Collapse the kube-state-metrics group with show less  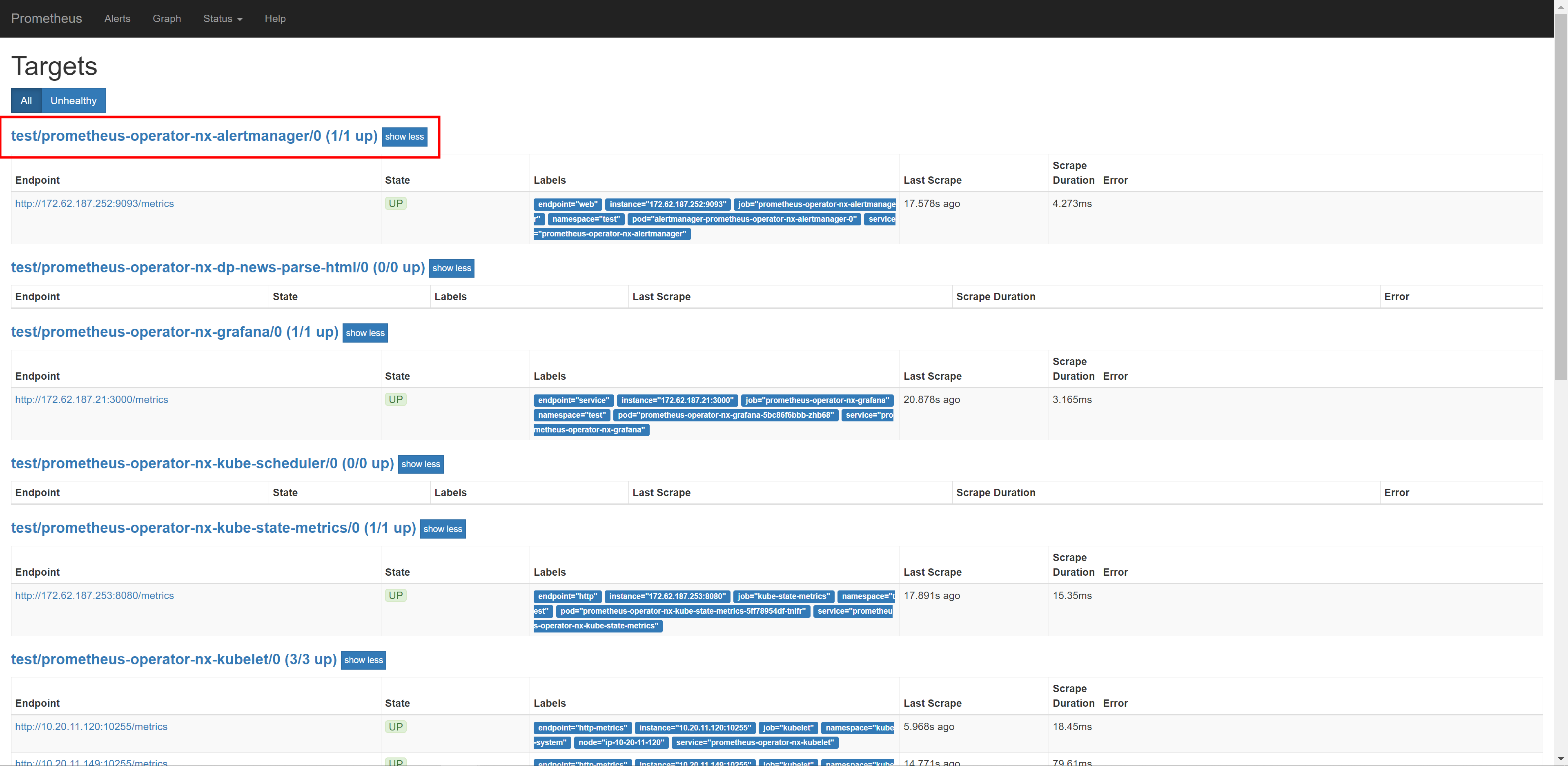click(443, 528)
